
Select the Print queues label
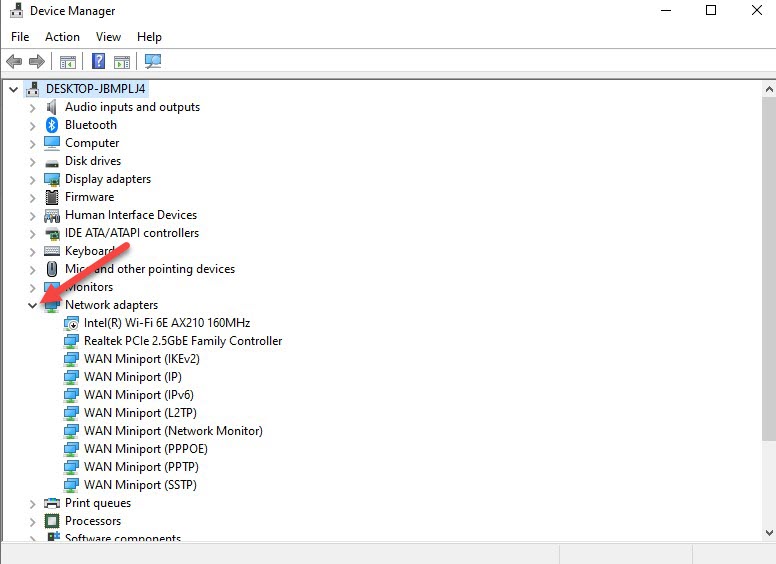[x=98, y=503]
